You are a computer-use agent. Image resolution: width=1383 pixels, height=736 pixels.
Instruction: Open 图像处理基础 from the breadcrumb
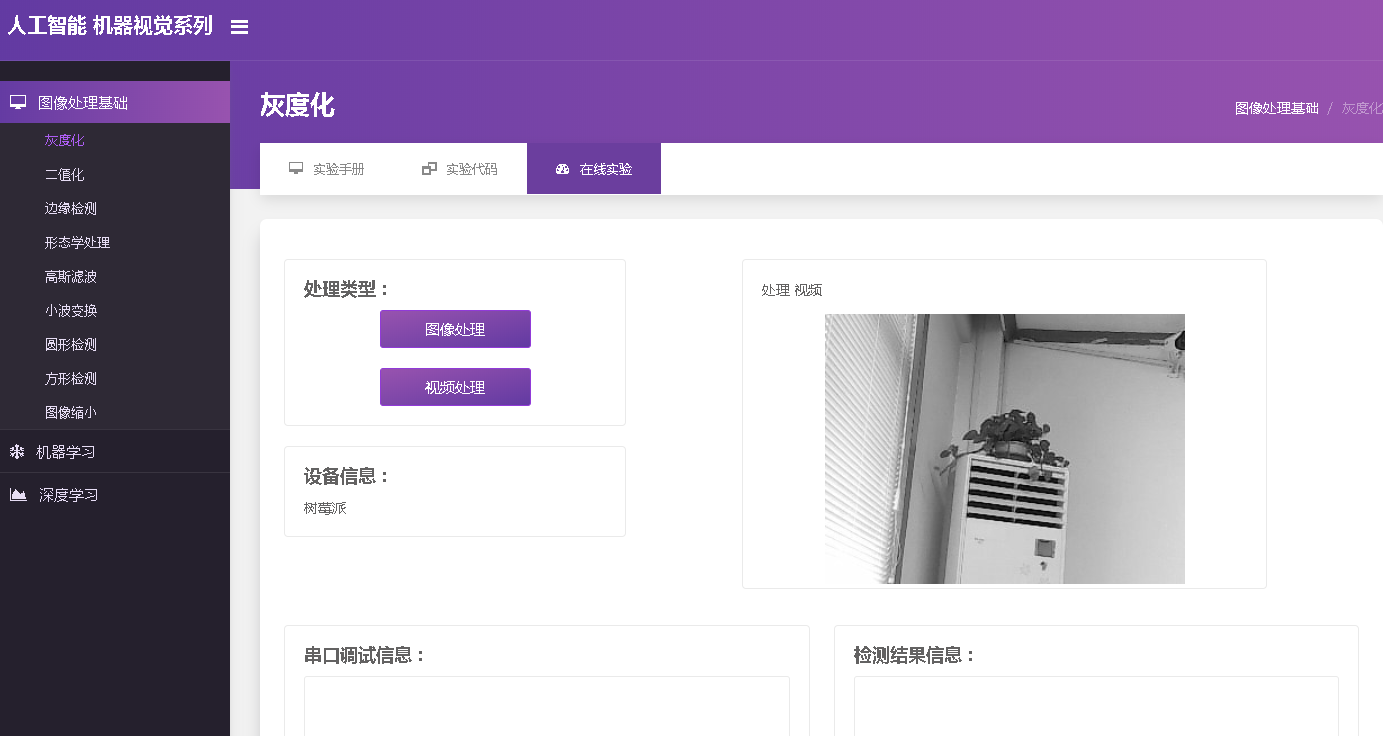click(x=1276, y=107)
